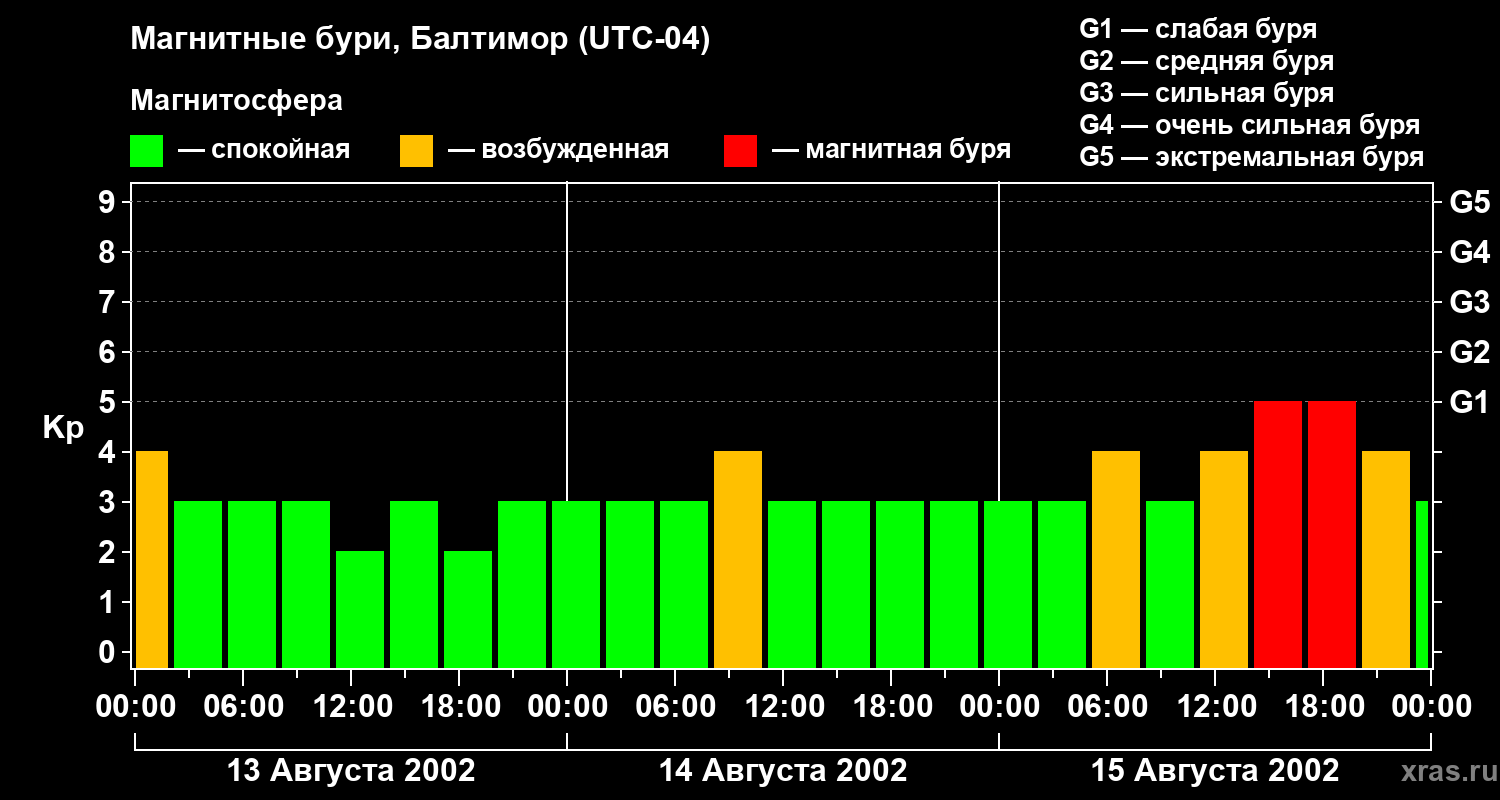
Task: Click the 'G3 — сильная буря' legend line
Action: pyautogui.click(x=1206, y=93)
